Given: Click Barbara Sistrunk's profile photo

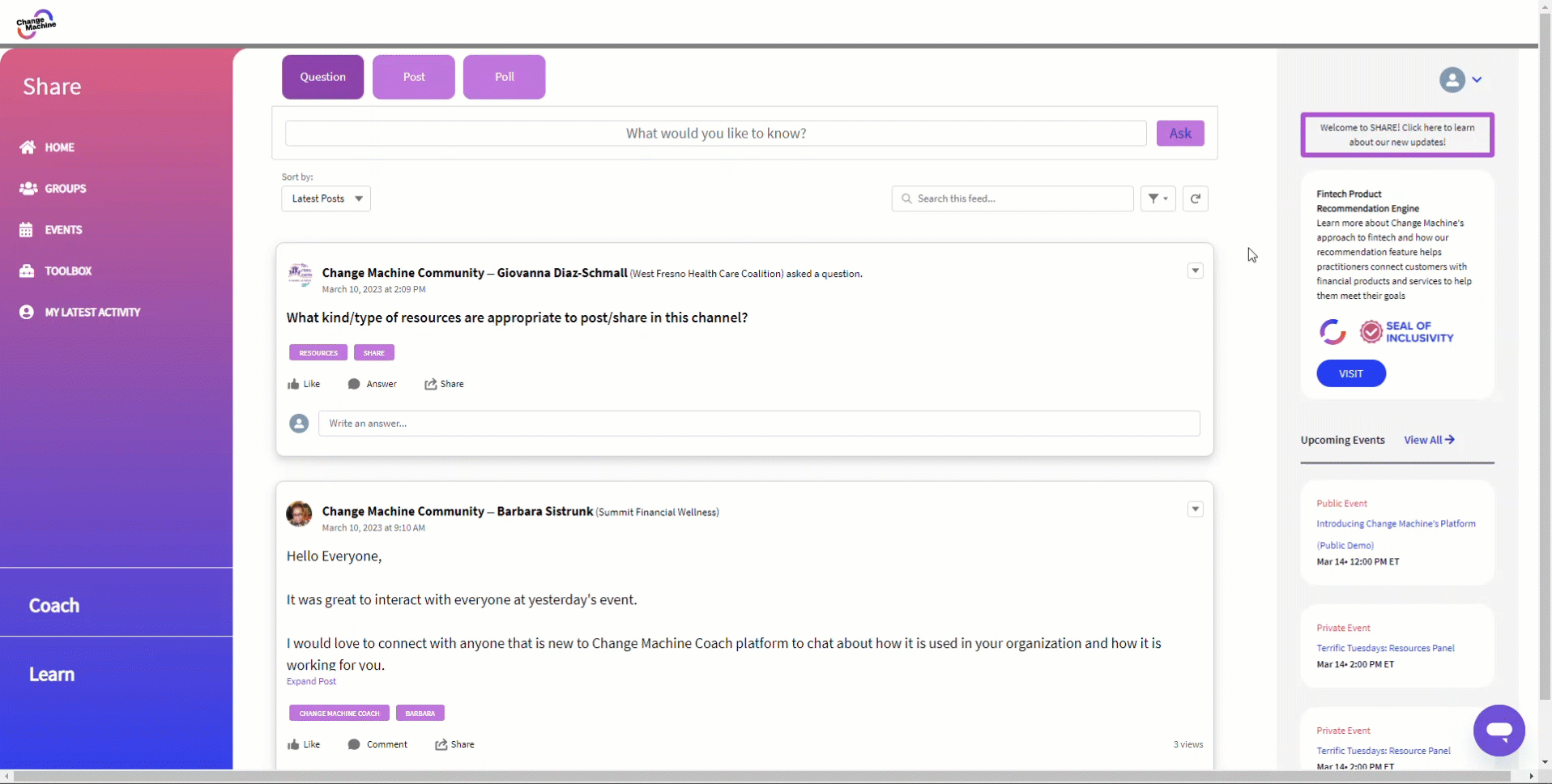Looking at the screenshot, I should [x=299, y=513].
